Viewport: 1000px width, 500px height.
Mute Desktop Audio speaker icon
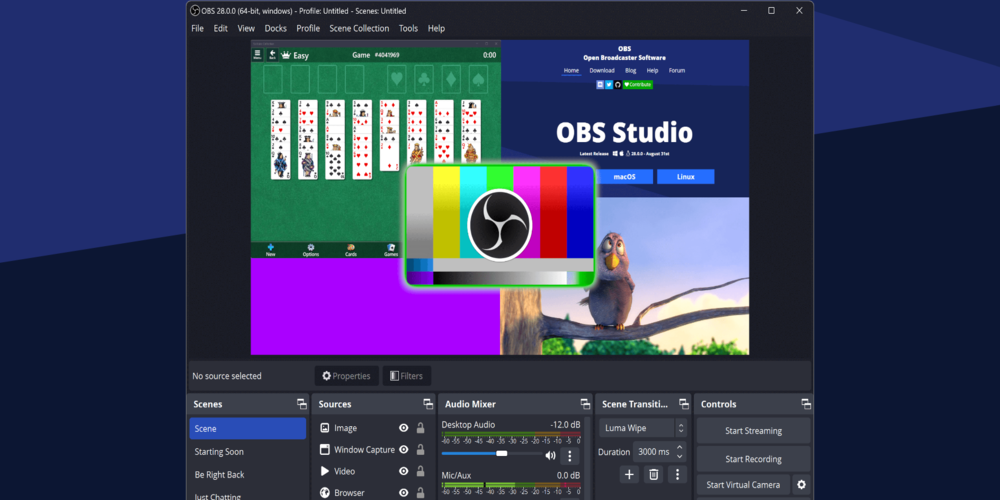tap(550, 455)
